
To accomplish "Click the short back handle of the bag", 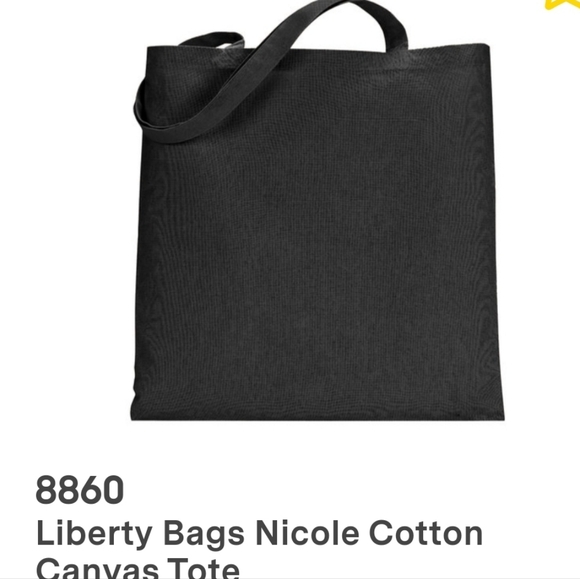I will point(212,40).
